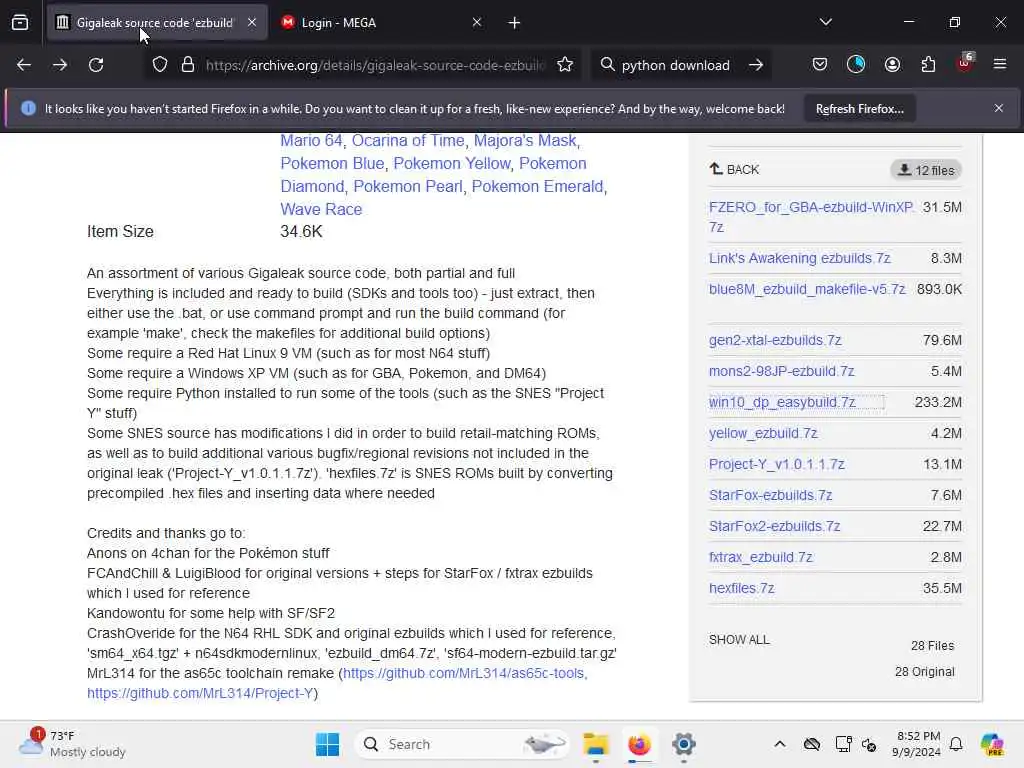Open weather widget 73°F Mostly cloudy
1024x768 pixels.
pos(72,744)
